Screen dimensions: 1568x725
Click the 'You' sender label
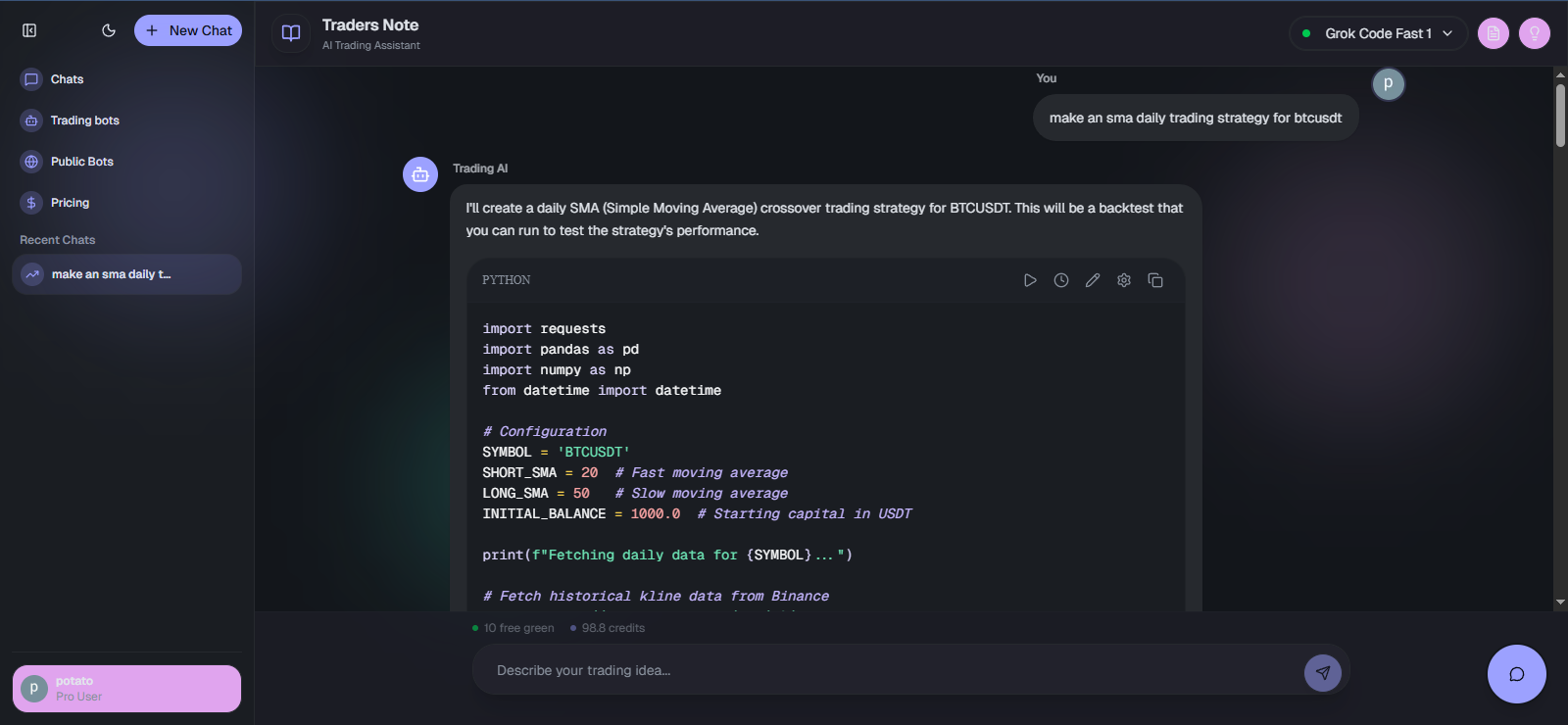1047,78
